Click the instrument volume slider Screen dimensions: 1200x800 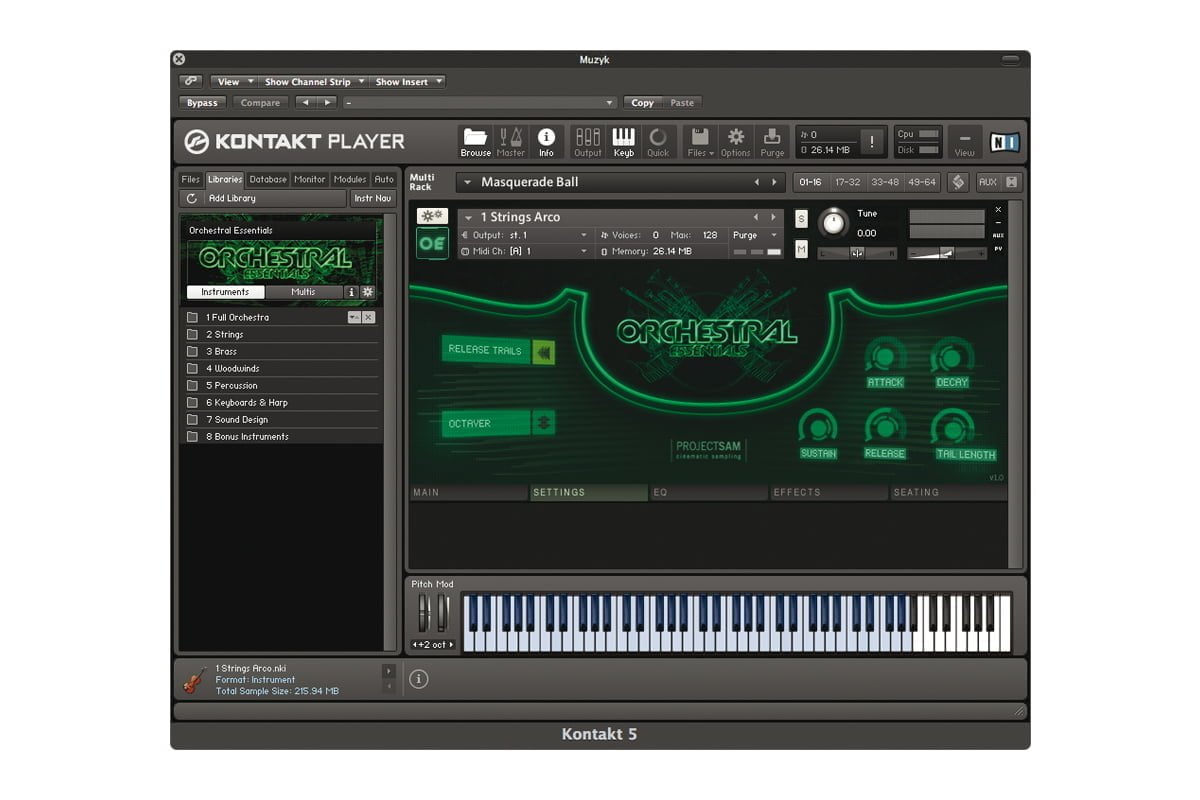[947, 253]
